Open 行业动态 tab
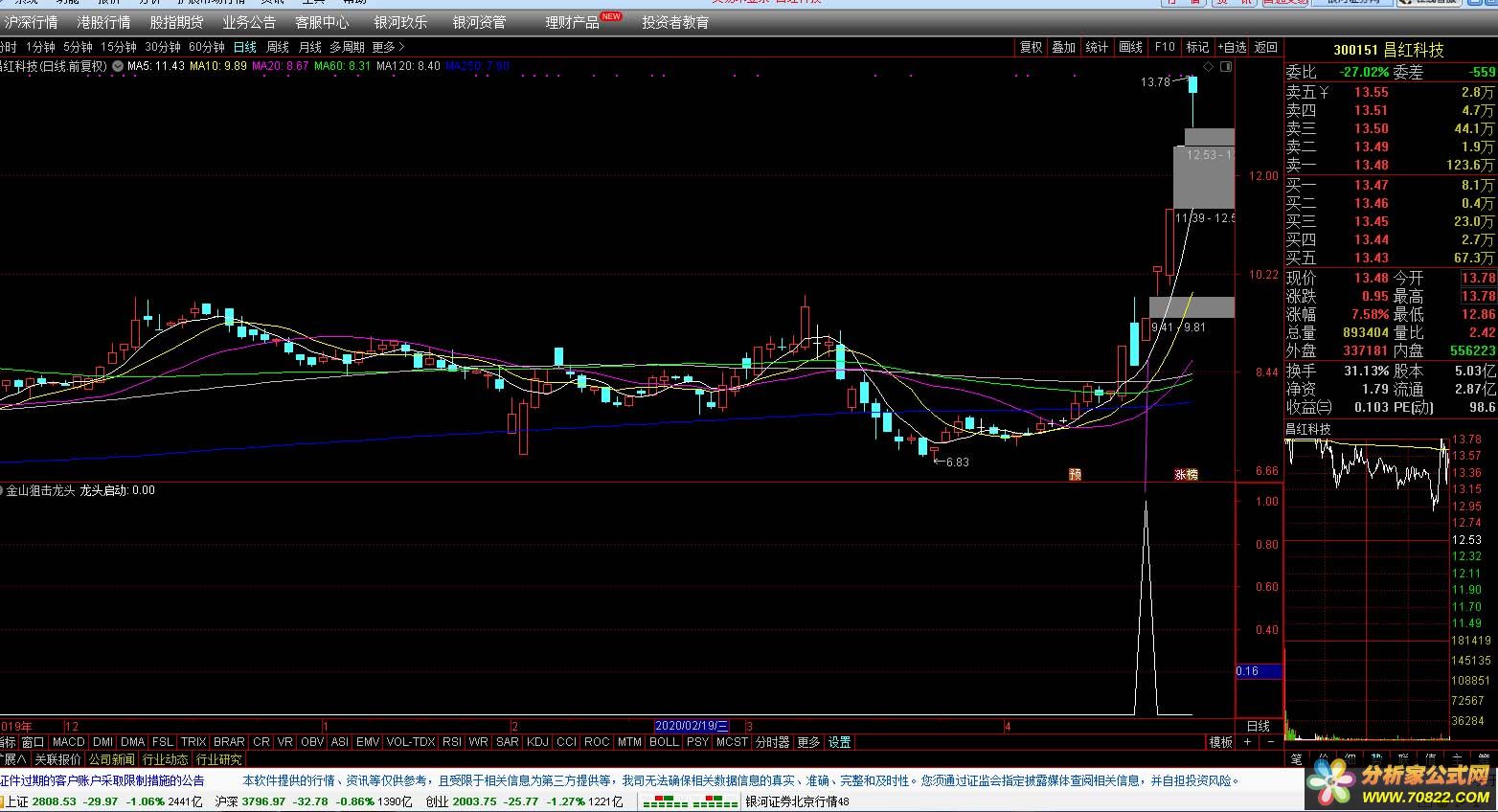 (166, 759)
